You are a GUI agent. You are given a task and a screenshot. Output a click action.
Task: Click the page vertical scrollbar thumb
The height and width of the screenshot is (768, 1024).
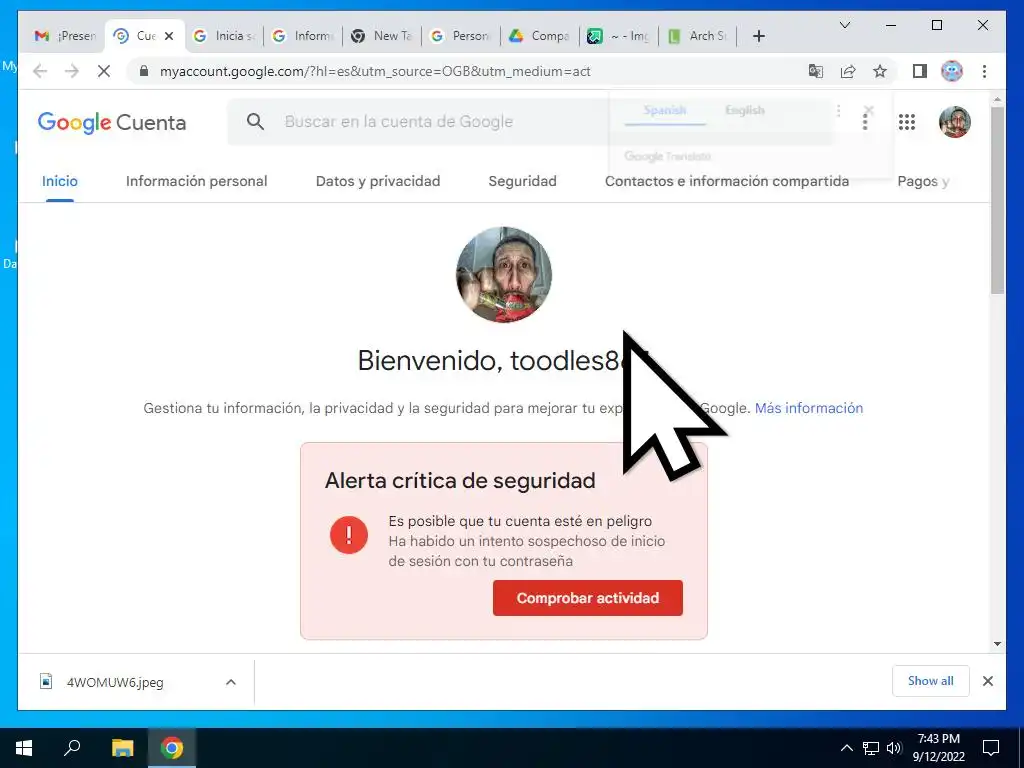(997, 199)
